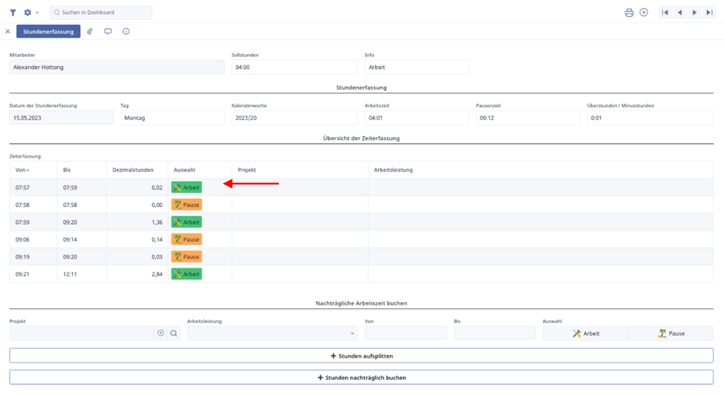Click the Suchen in Dashboard search field
This screenshot has height=395, width=724.
(x=101, y=12)
